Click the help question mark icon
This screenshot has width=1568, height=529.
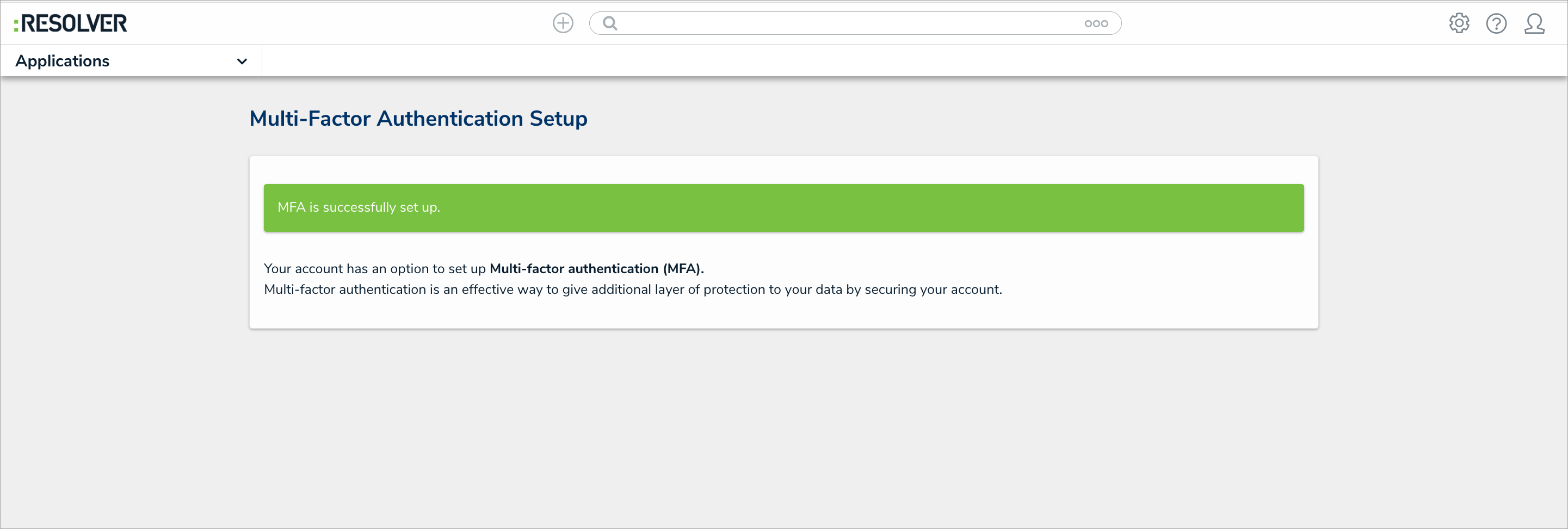pyautogui.click(x=1497, y=23)
